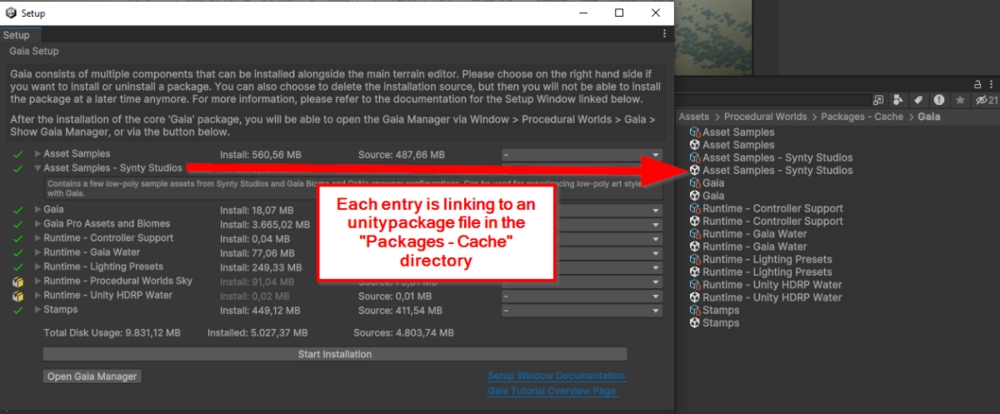Click package box icon beside Unity HDRP Water

[18, 296]
